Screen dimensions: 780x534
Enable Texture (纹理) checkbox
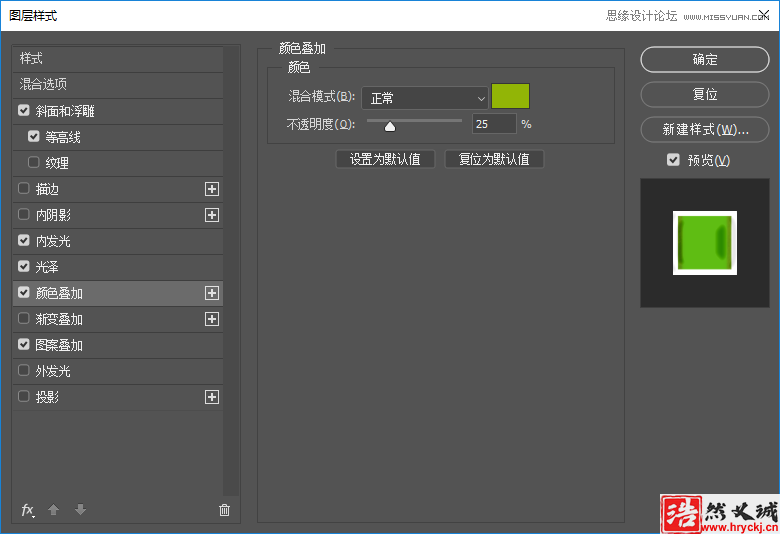pos(33,162)
